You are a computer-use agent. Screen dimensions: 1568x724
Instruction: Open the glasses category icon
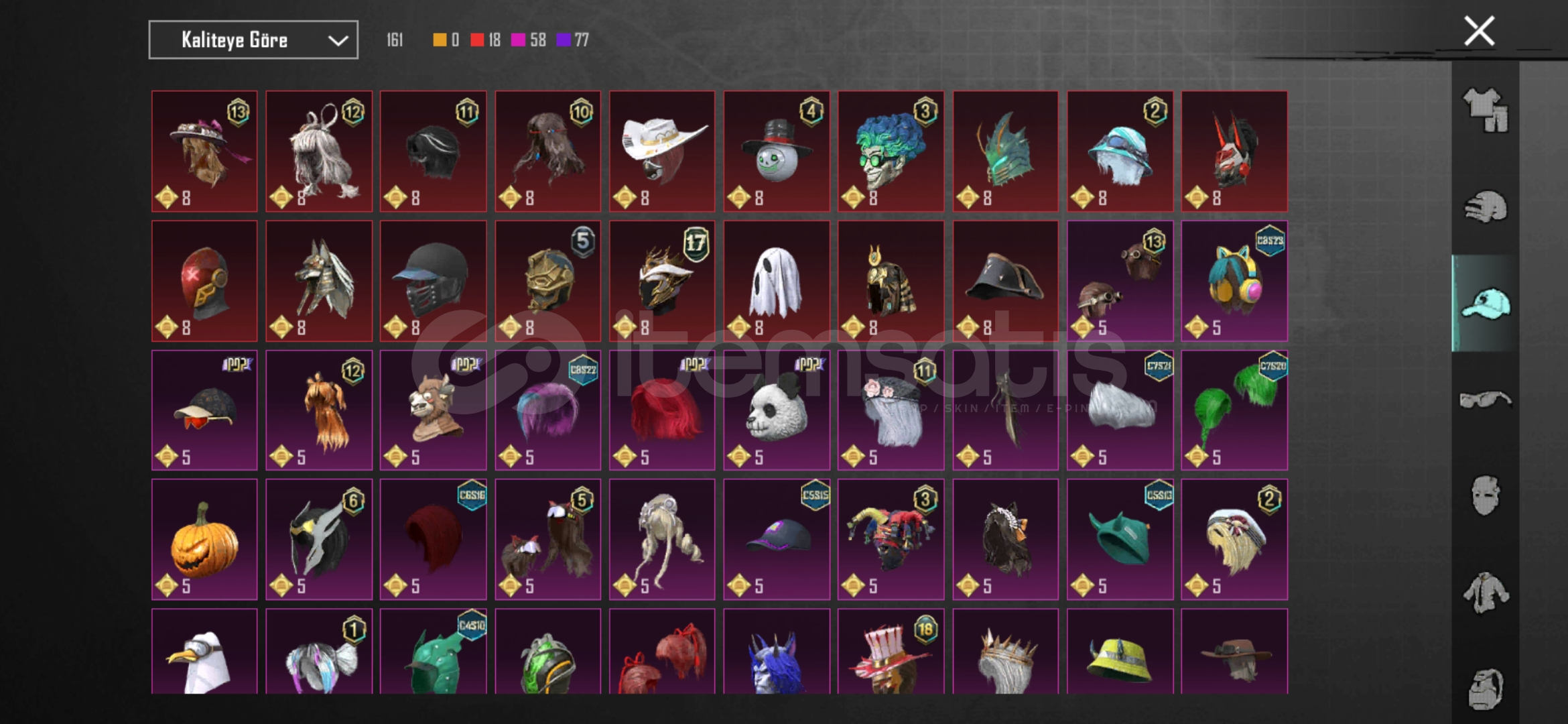(1485, 400)
